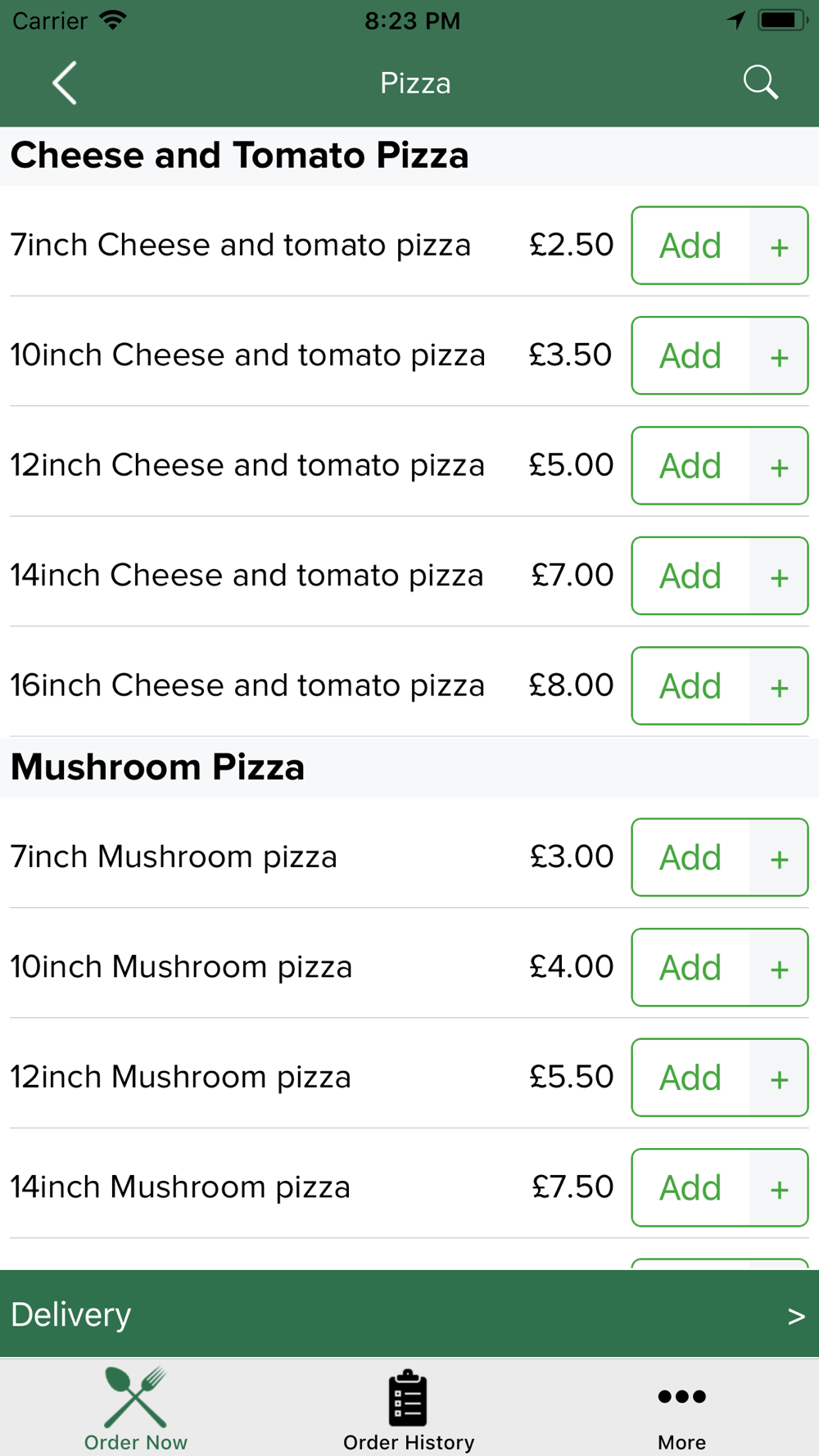Add 7inch Mushroom pizza
The image size is (819, 1456).
coord(690,857)
